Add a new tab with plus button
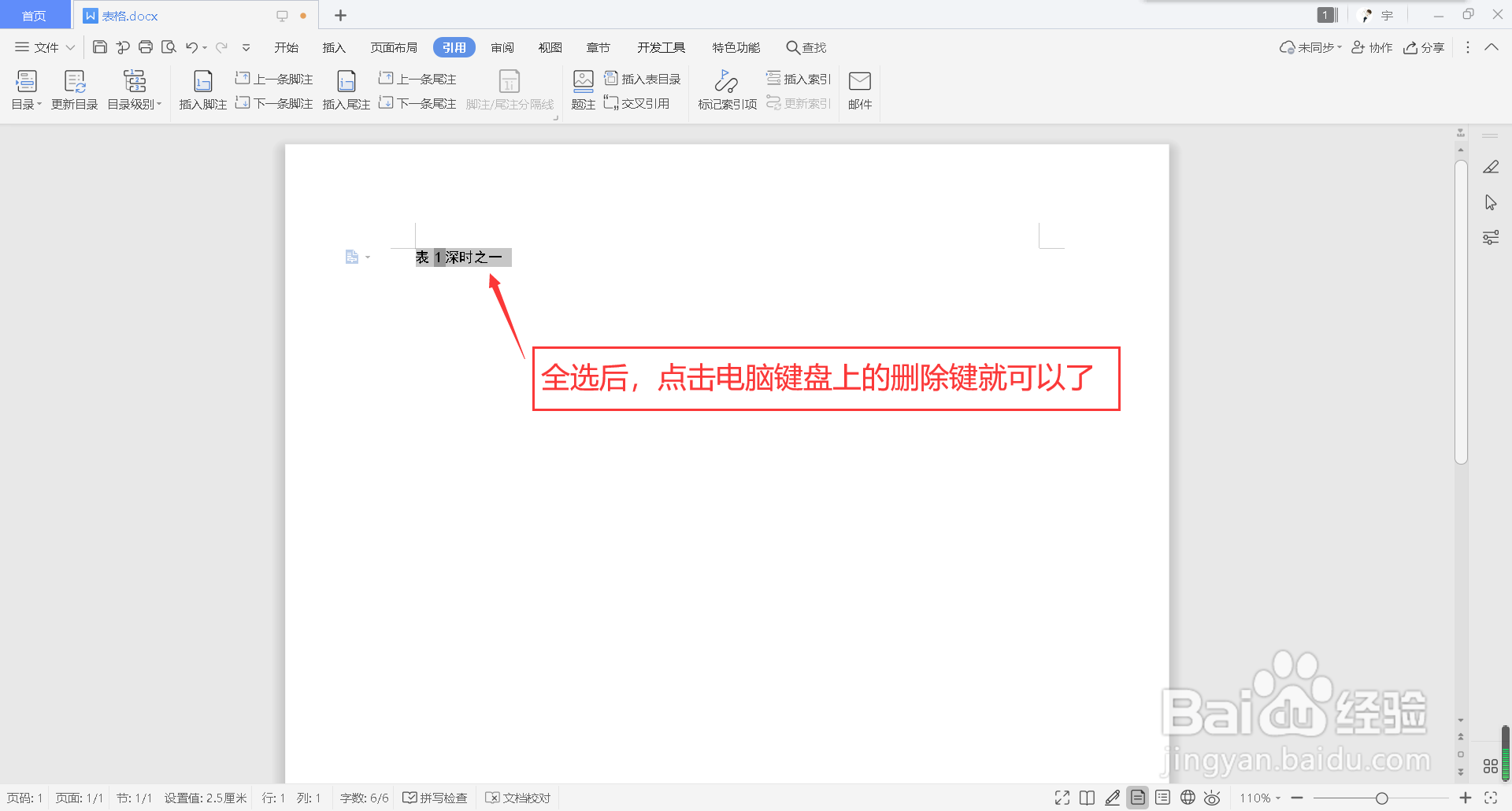The image size is (1512, 811). pyautogui.click(x=340, y=15)
